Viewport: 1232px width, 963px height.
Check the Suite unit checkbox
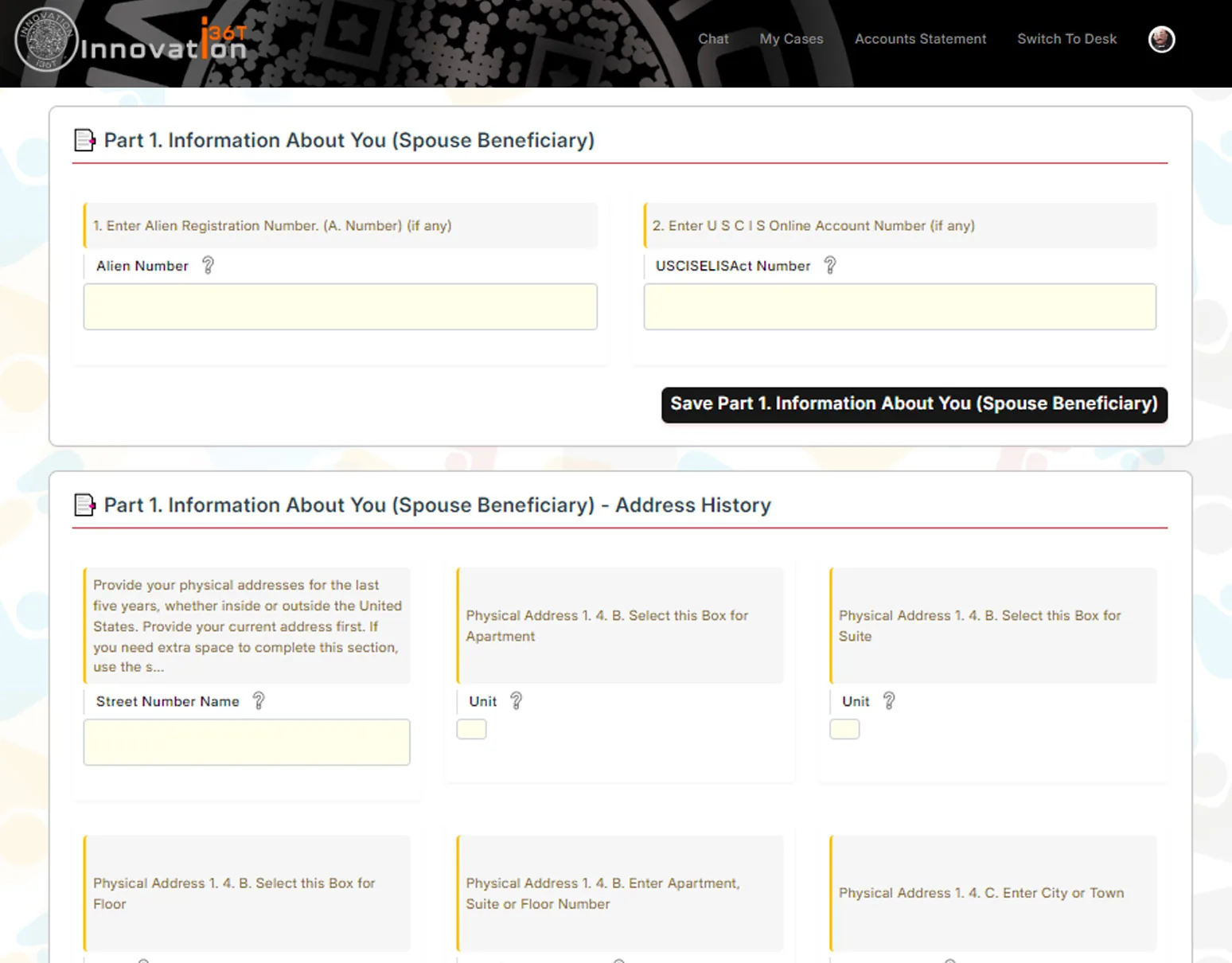pos(844,729)
